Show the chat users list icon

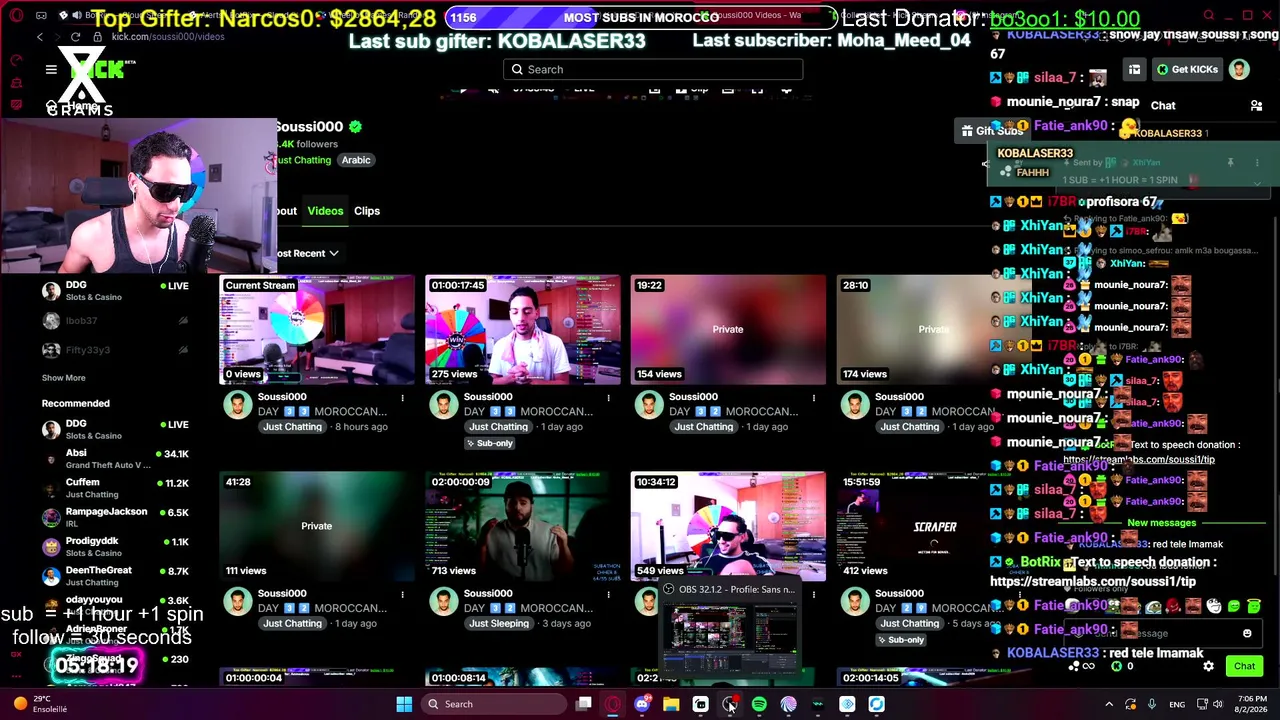[x=1256, y=105]
